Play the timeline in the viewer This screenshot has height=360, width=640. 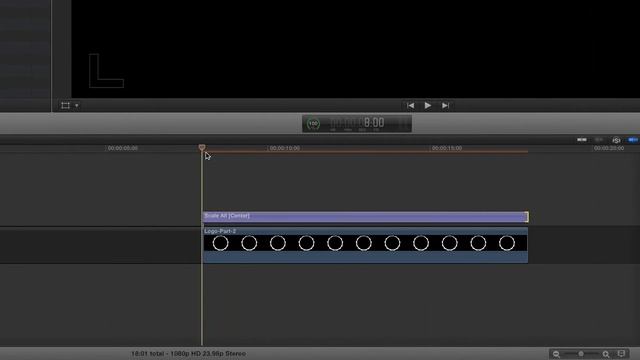tap(427, 106)
